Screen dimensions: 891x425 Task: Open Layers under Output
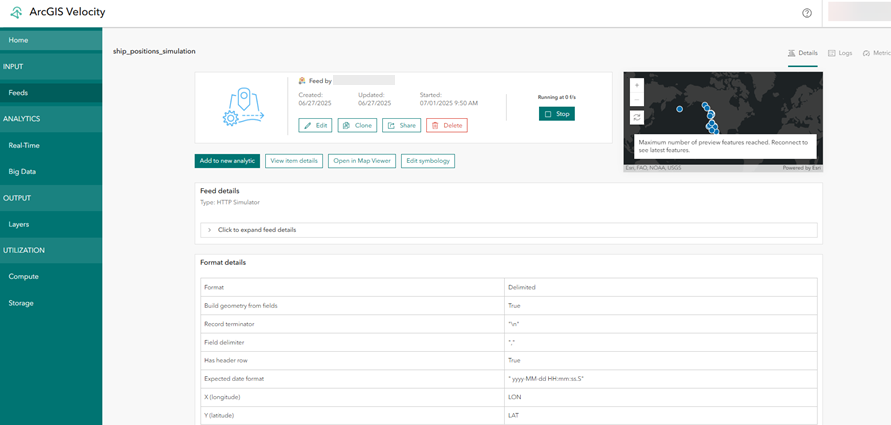pyautogui.click(x=51, y=224)
